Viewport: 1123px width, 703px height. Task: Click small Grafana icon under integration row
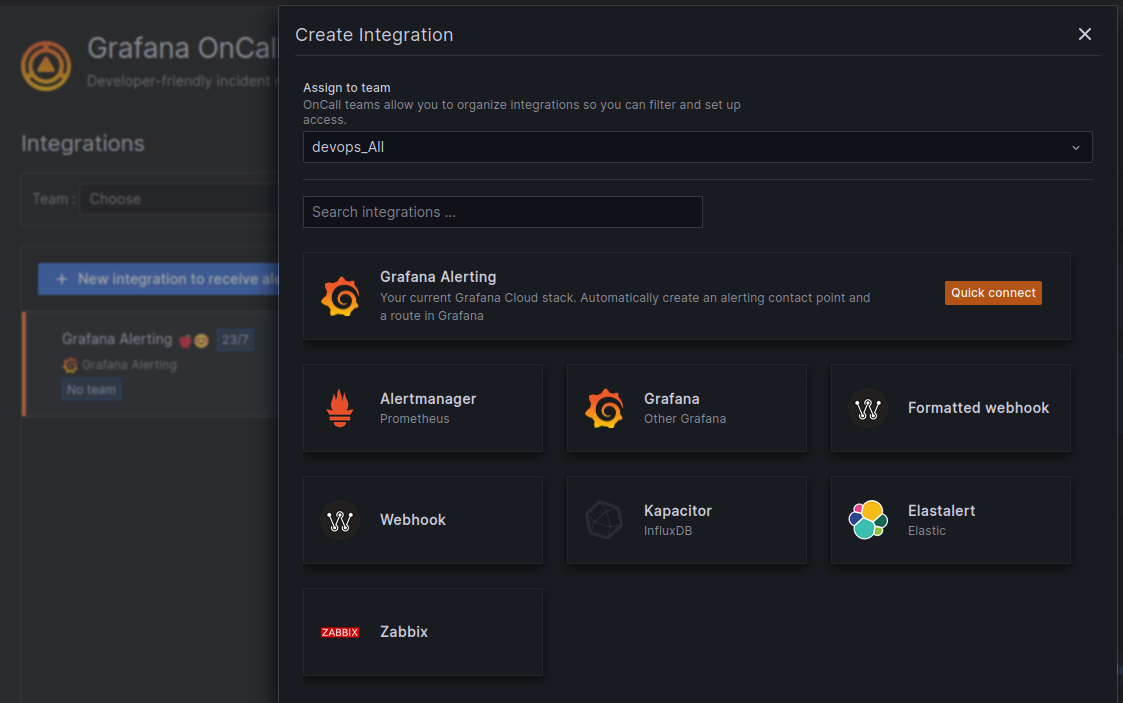69,365
